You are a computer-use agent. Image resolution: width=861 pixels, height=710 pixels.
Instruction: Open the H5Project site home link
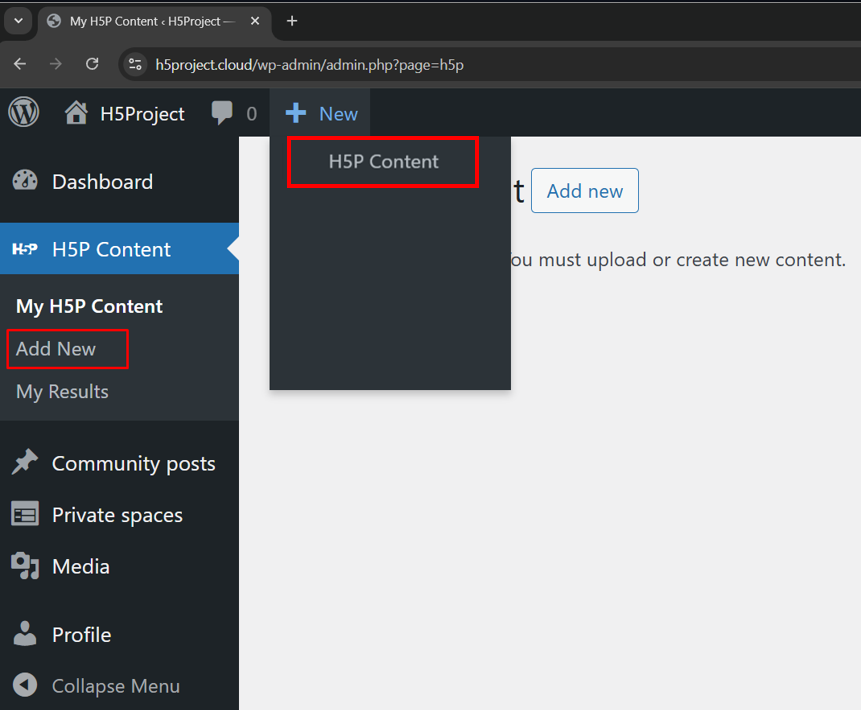(124, 114)
